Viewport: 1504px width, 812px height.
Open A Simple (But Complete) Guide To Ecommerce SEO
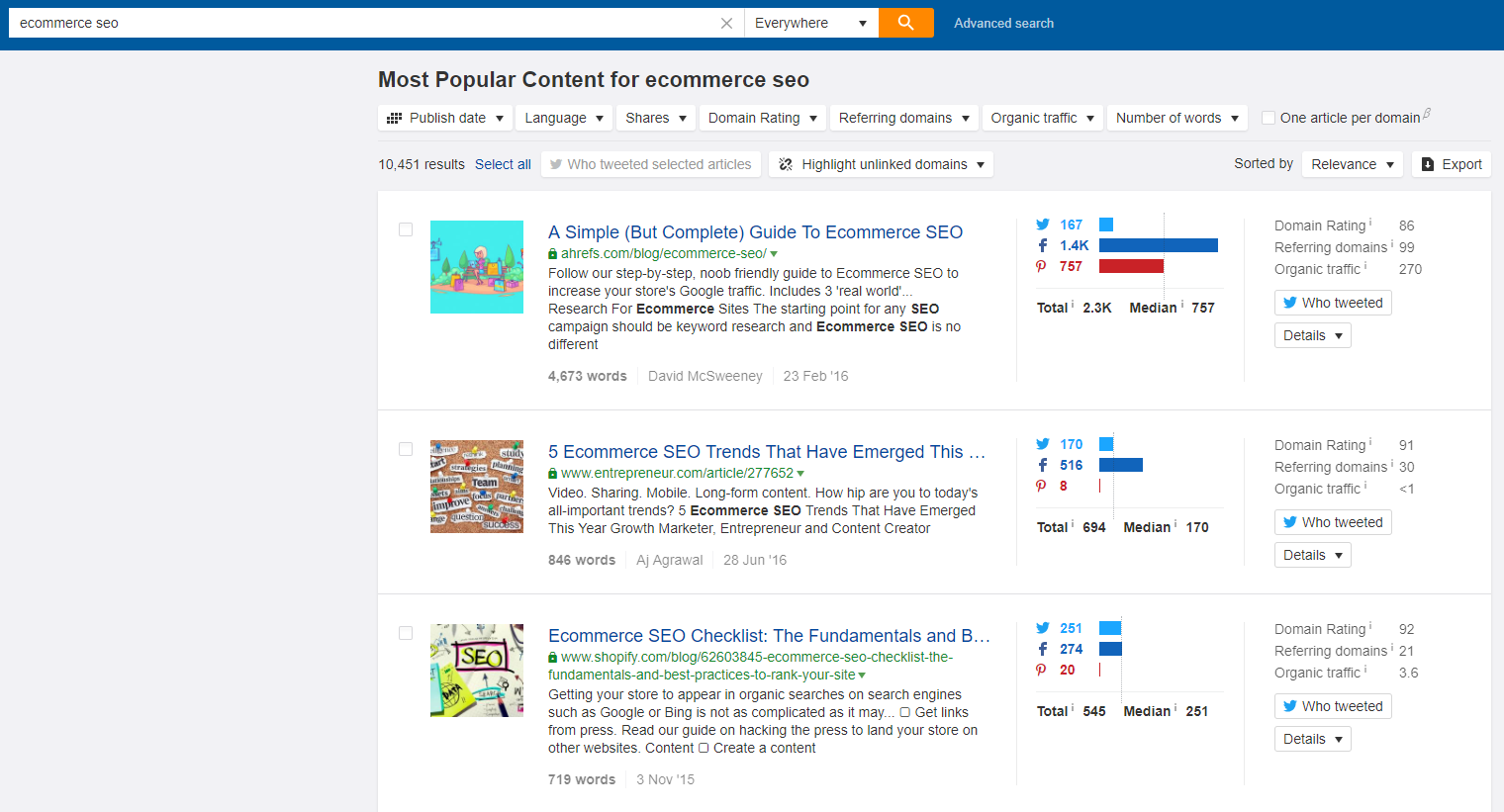(755, 232)
